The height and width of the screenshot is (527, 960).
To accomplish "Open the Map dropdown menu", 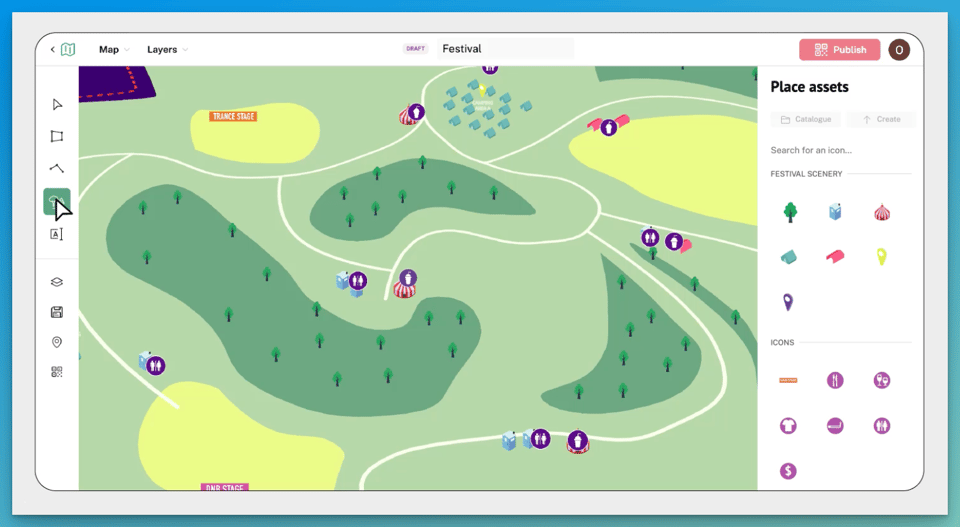I will point(114,50).
